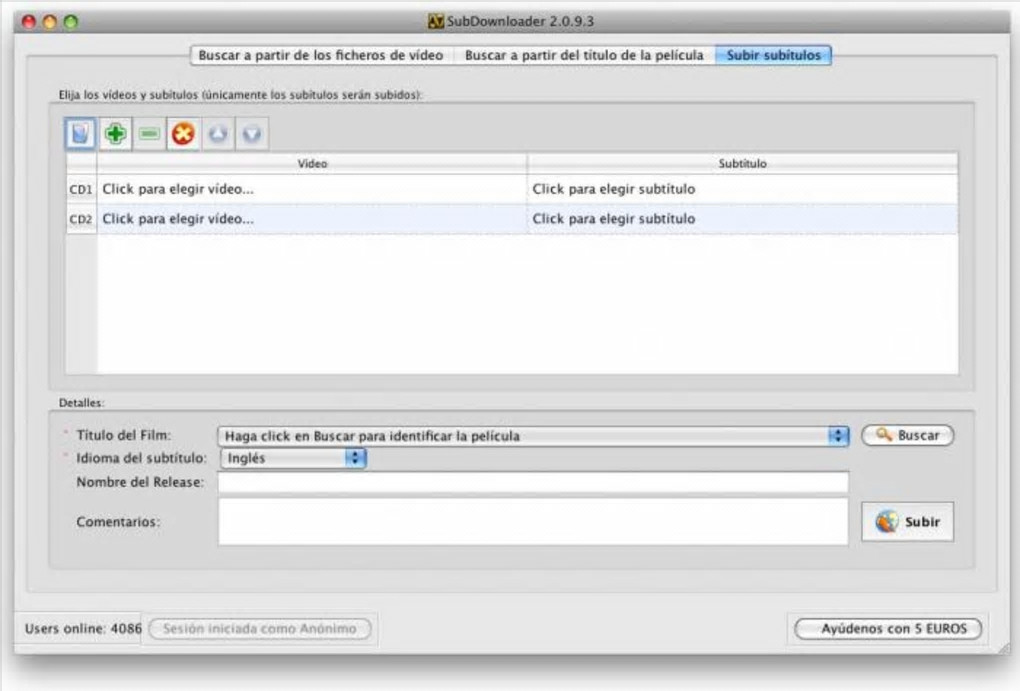Choose video for CD1 row

(312, 189)
